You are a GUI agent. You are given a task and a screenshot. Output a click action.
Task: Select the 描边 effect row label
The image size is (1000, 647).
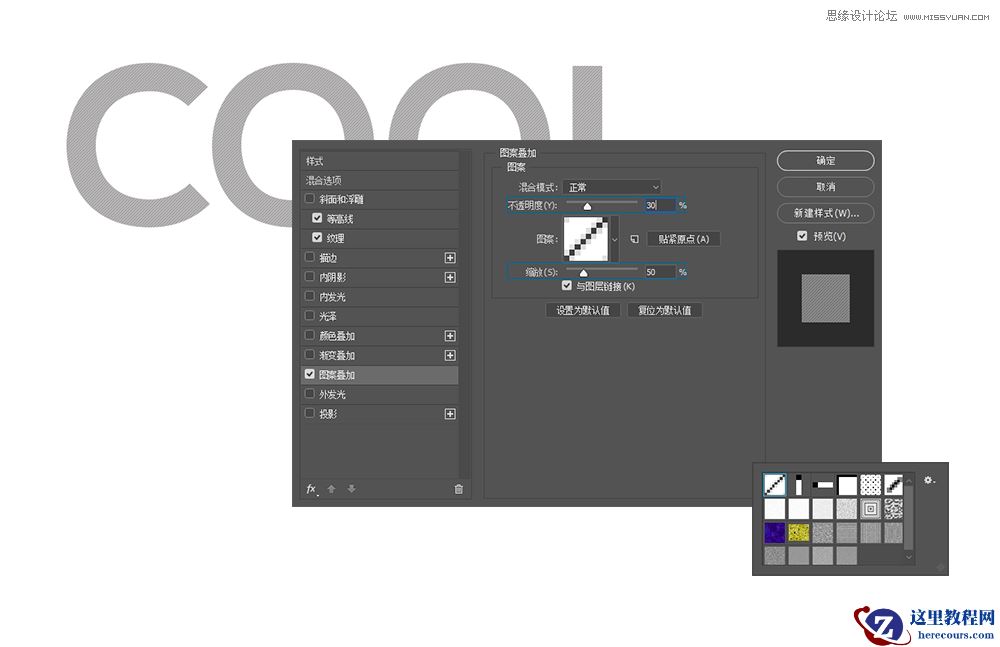(x=328, y=258)
